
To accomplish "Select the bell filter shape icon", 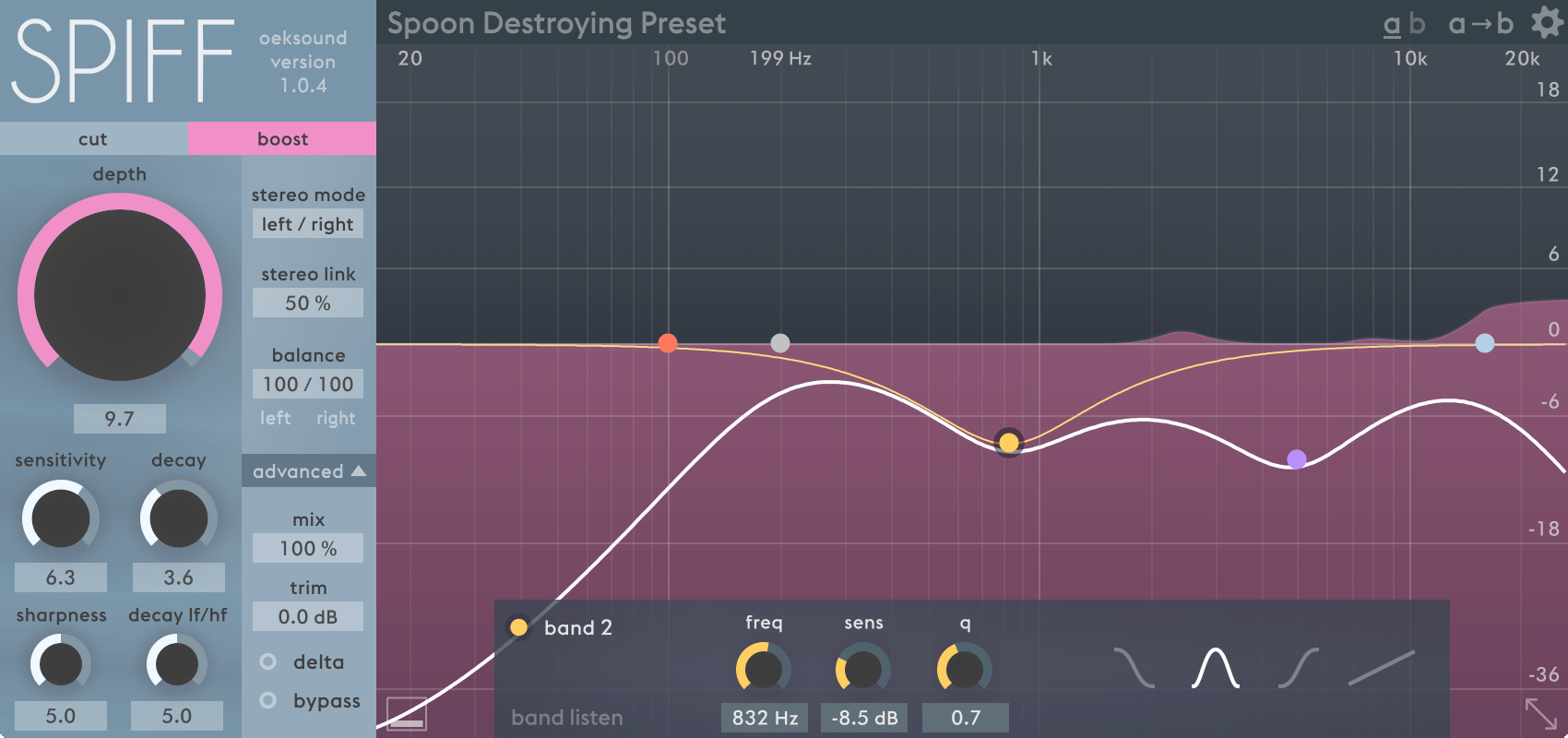I will click(x=1215, y=668).
